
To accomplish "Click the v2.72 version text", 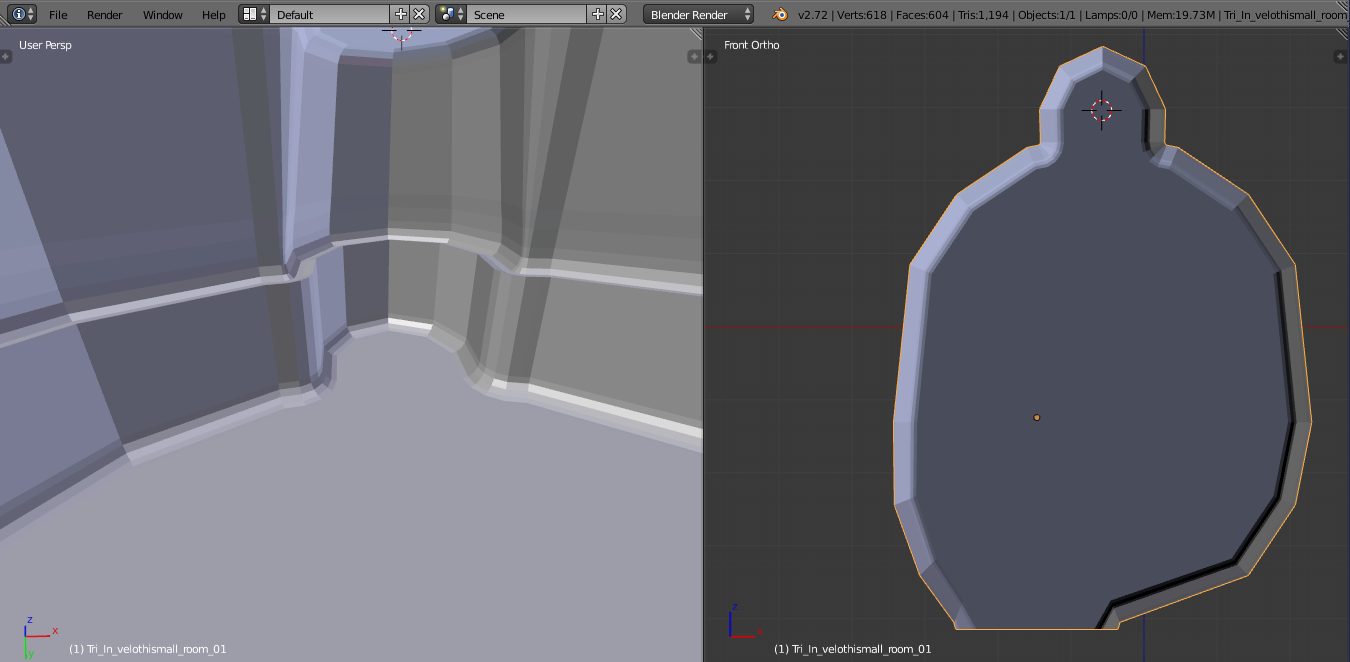I will click(813, 15).
